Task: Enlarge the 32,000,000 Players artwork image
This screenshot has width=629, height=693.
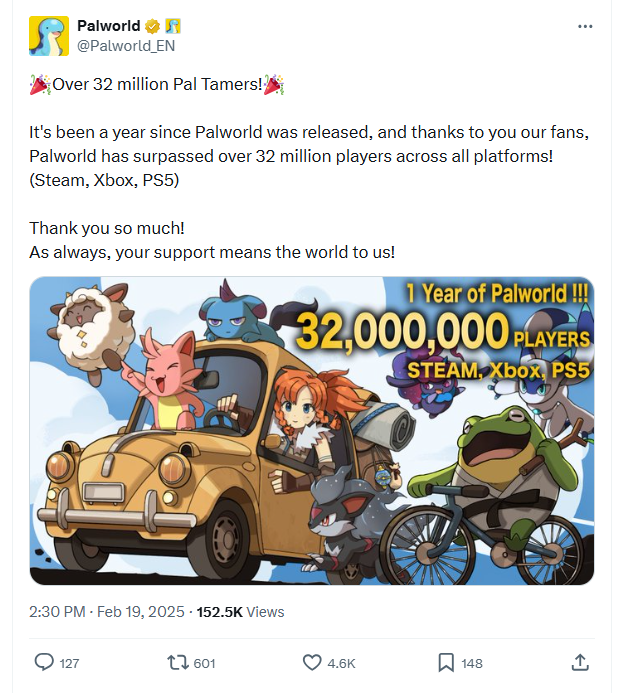Action: tap(311, 431)
